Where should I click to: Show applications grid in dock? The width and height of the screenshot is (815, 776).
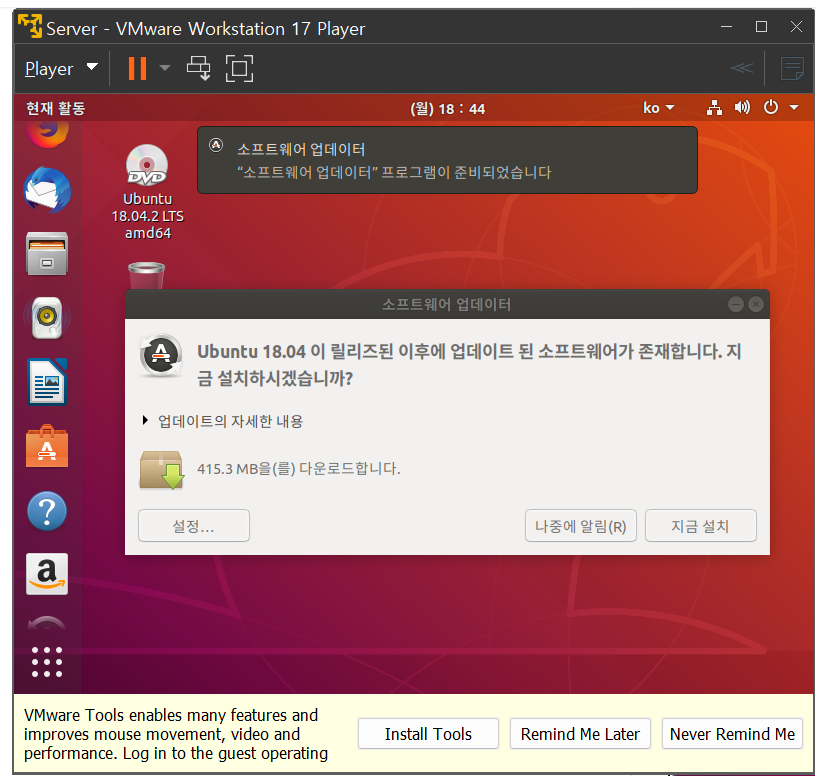point(47,662)
